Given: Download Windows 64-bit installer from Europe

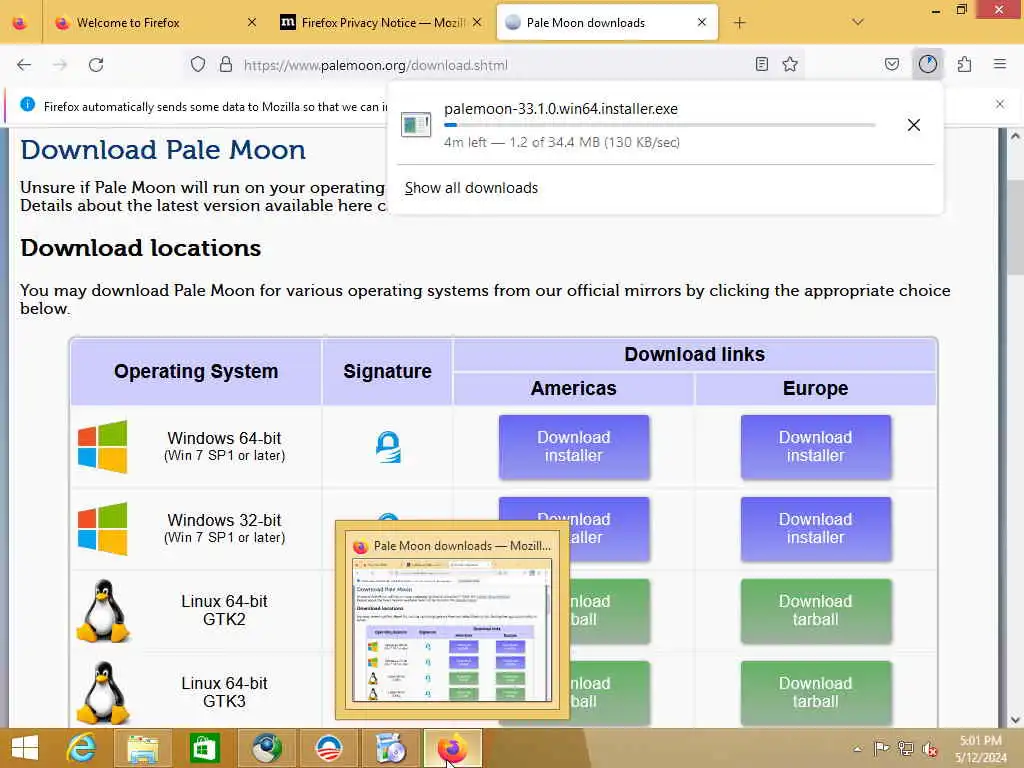Looking at the screenshot, I should pyautogui.click(x=816, y=447).
